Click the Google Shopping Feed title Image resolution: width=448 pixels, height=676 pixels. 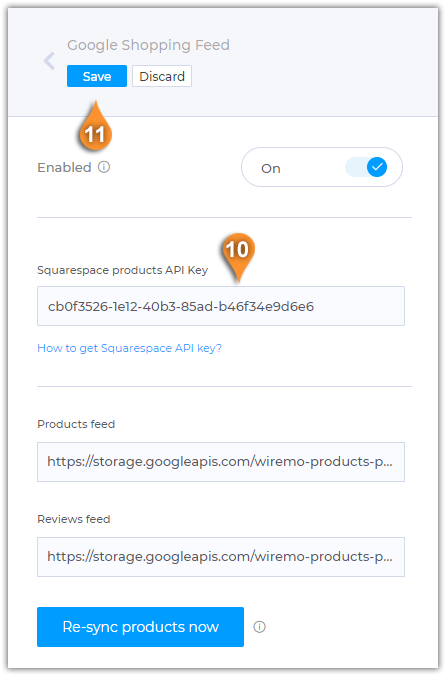point(148,45)
